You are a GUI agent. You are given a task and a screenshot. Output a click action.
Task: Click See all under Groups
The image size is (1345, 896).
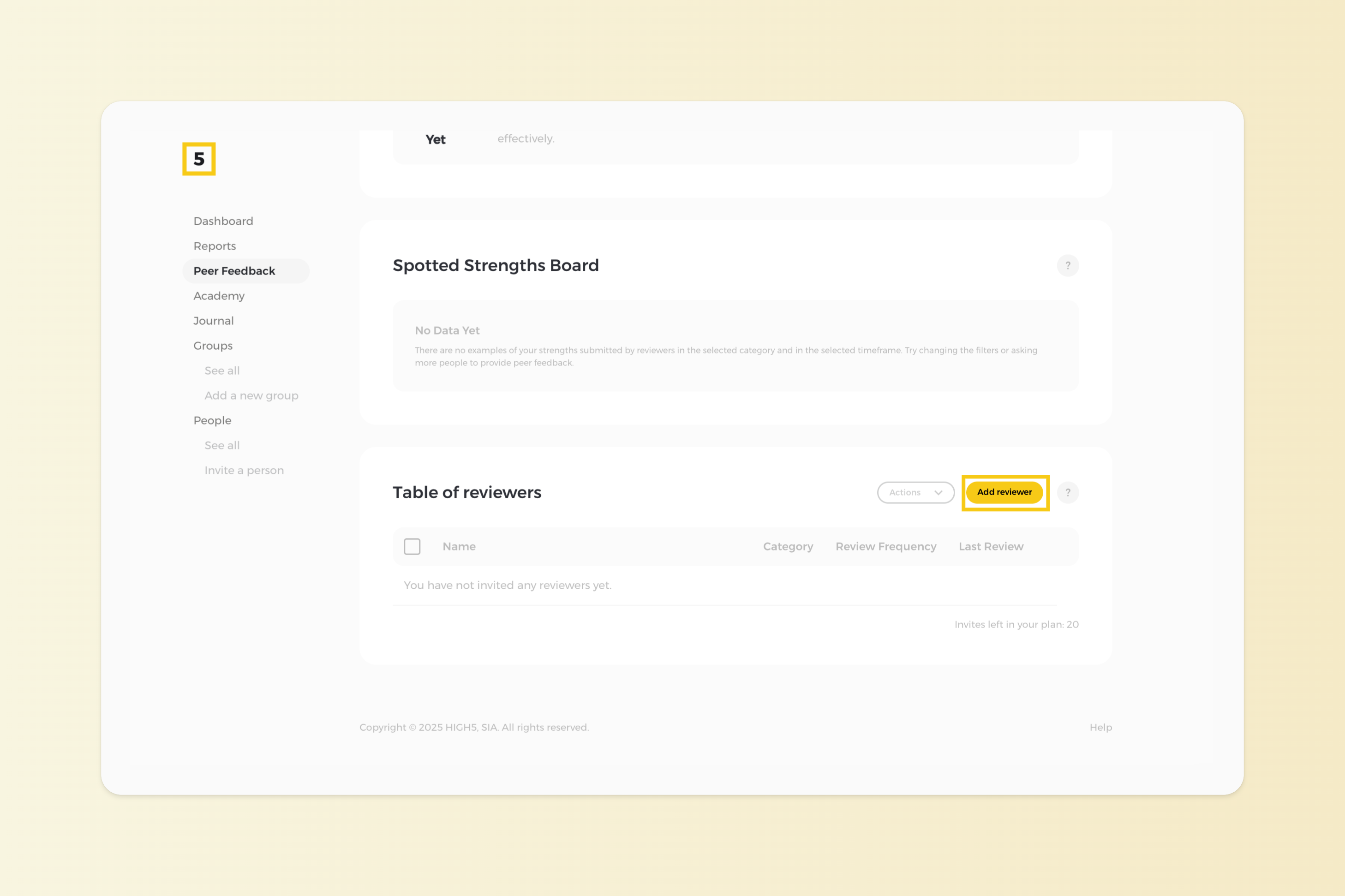(221, 370)
